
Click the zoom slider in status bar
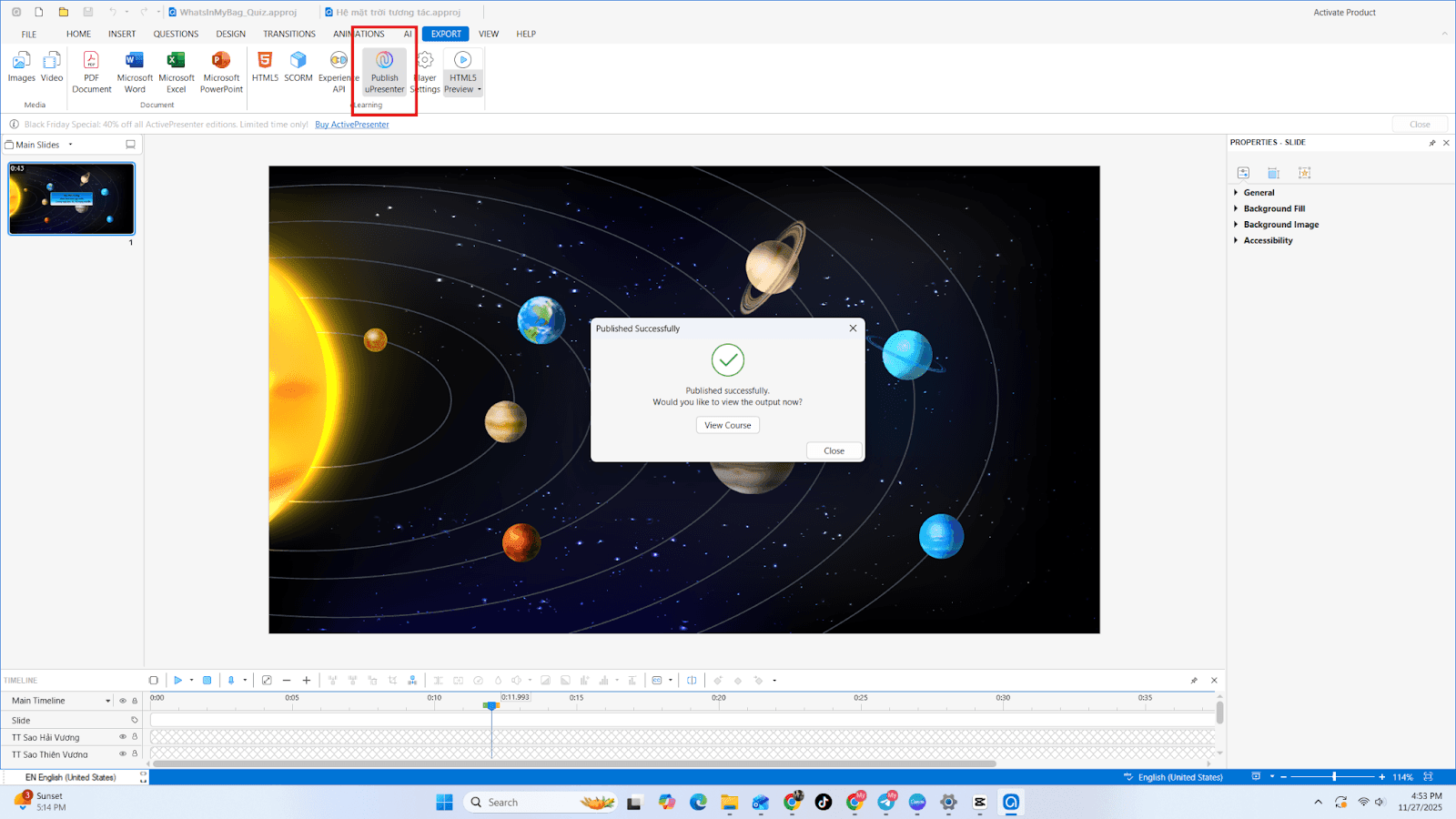(1332, 776)
